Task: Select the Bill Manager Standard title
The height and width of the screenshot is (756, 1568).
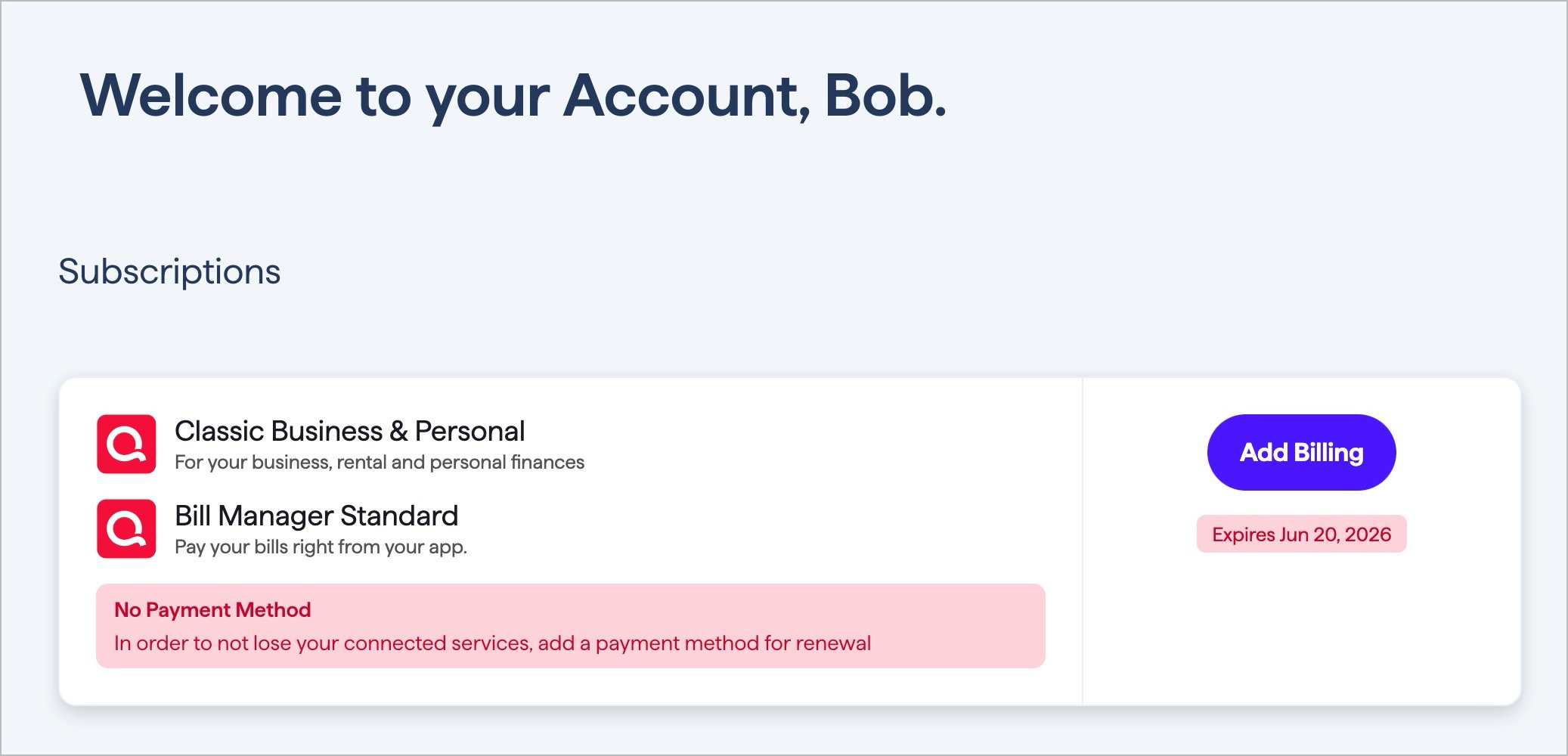Action: [316, 516]
